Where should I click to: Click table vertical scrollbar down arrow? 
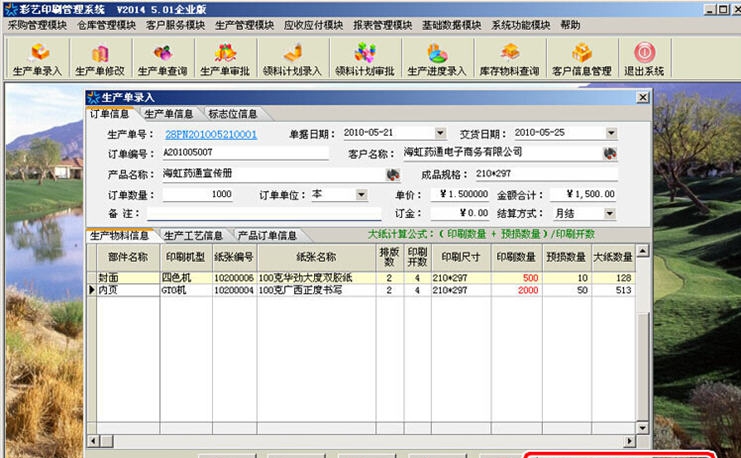[643, 428]
